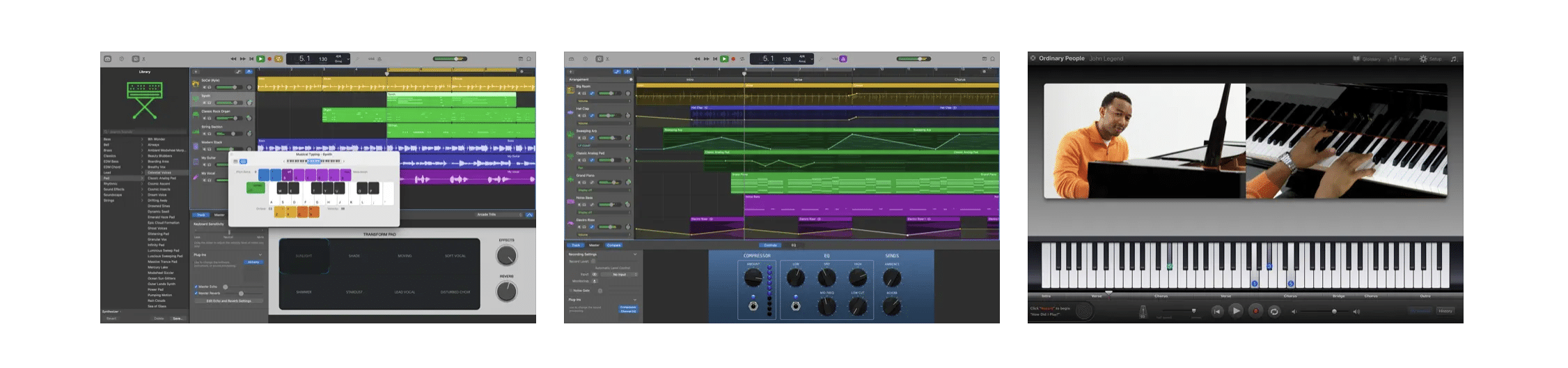Click the SoCal (Kyle) drummer track icon

196,84
